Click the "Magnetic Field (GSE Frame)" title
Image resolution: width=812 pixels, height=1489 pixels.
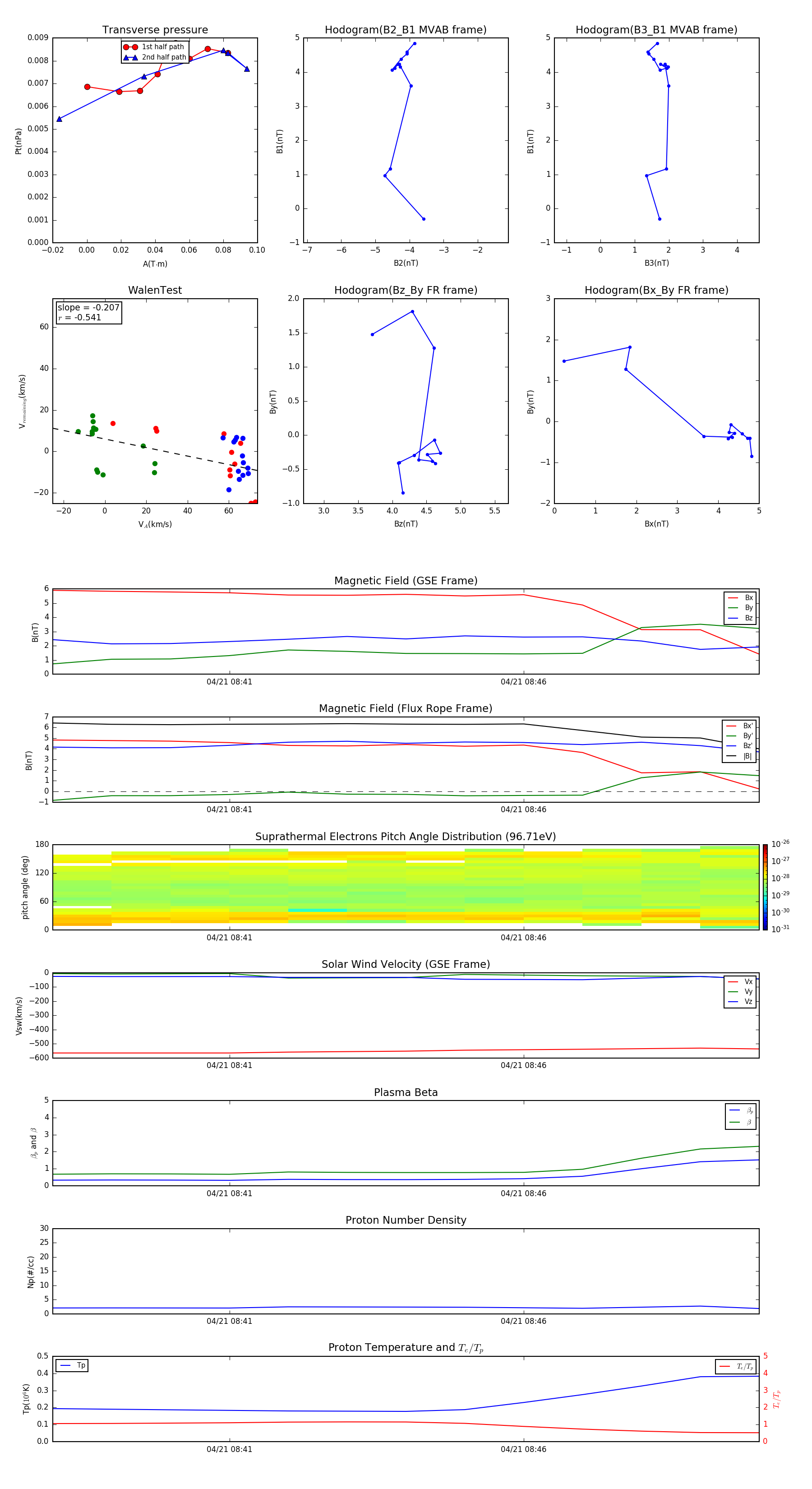[406, 581]
